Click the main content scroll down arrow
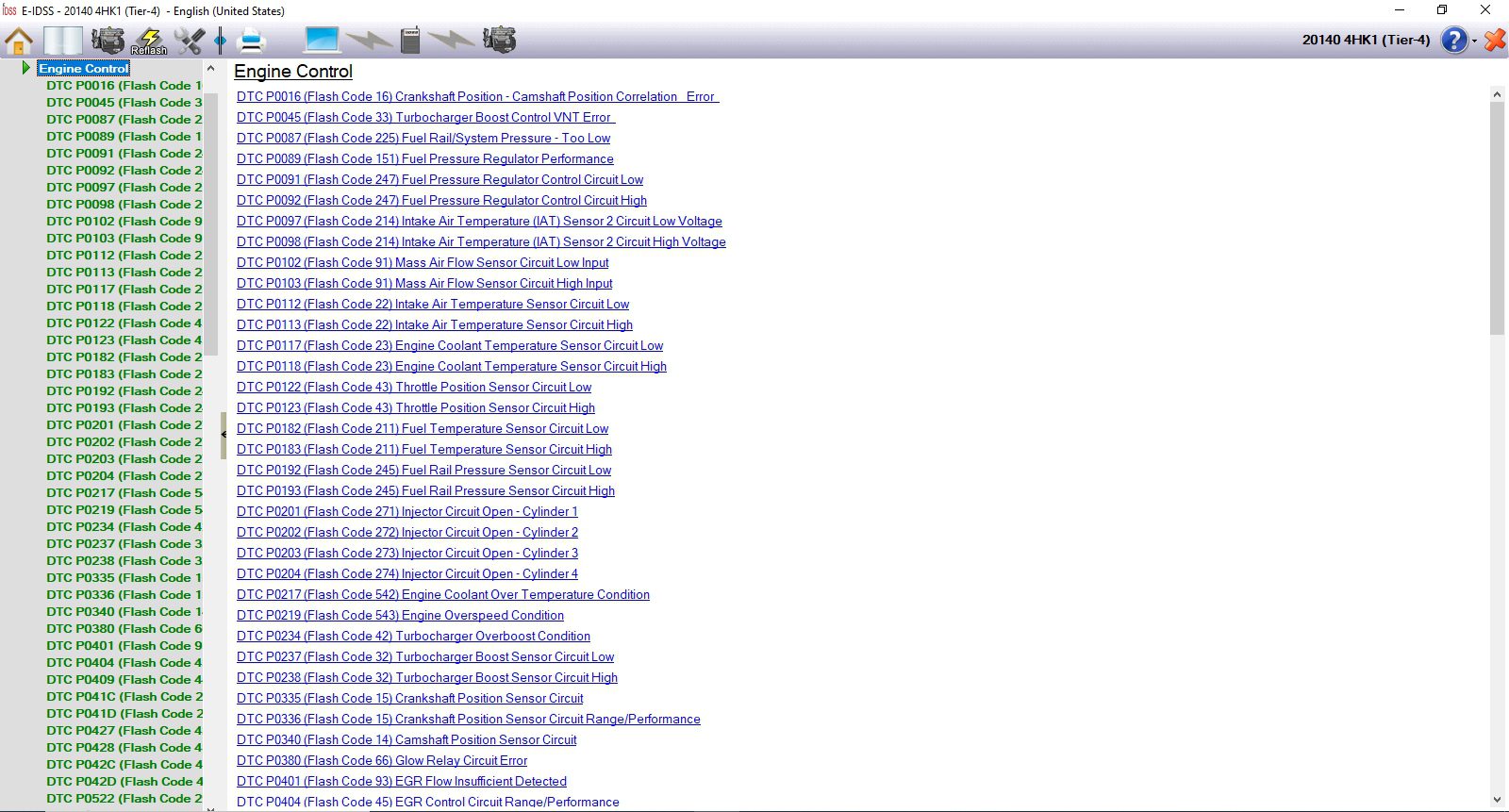 coord(1497,800)
